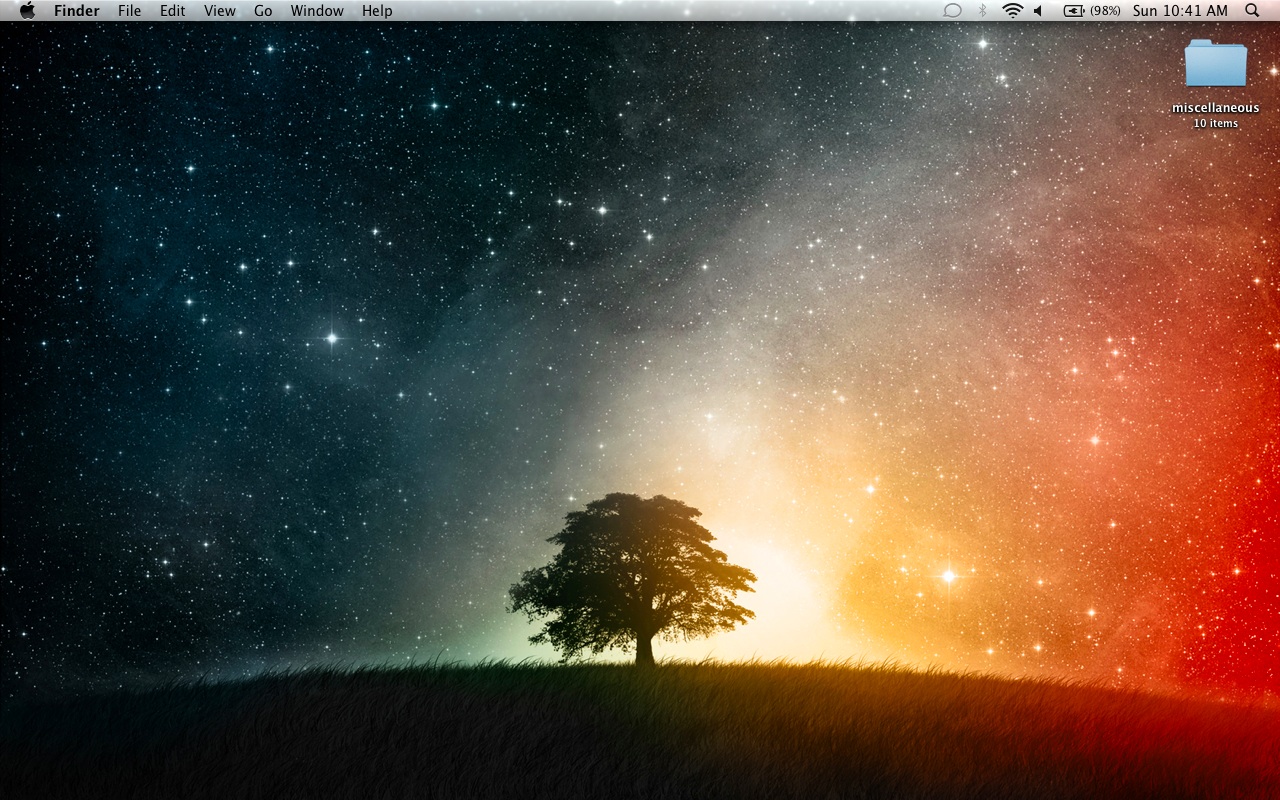
Task: Open the Window menu
Action: pyautogui.click(x=317, y=10)
